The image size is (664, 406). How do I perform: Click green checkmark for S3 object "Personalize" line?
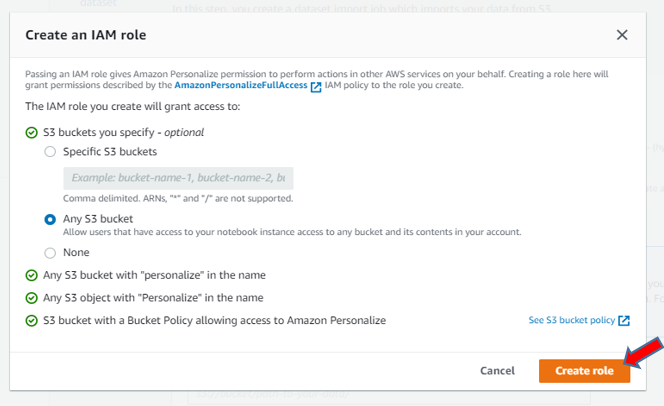pos(31,298)
